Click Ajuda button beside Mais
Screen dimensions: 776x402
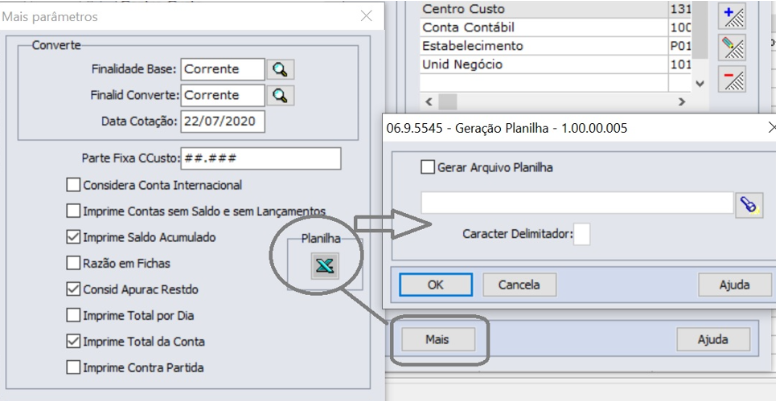point(713,340)
